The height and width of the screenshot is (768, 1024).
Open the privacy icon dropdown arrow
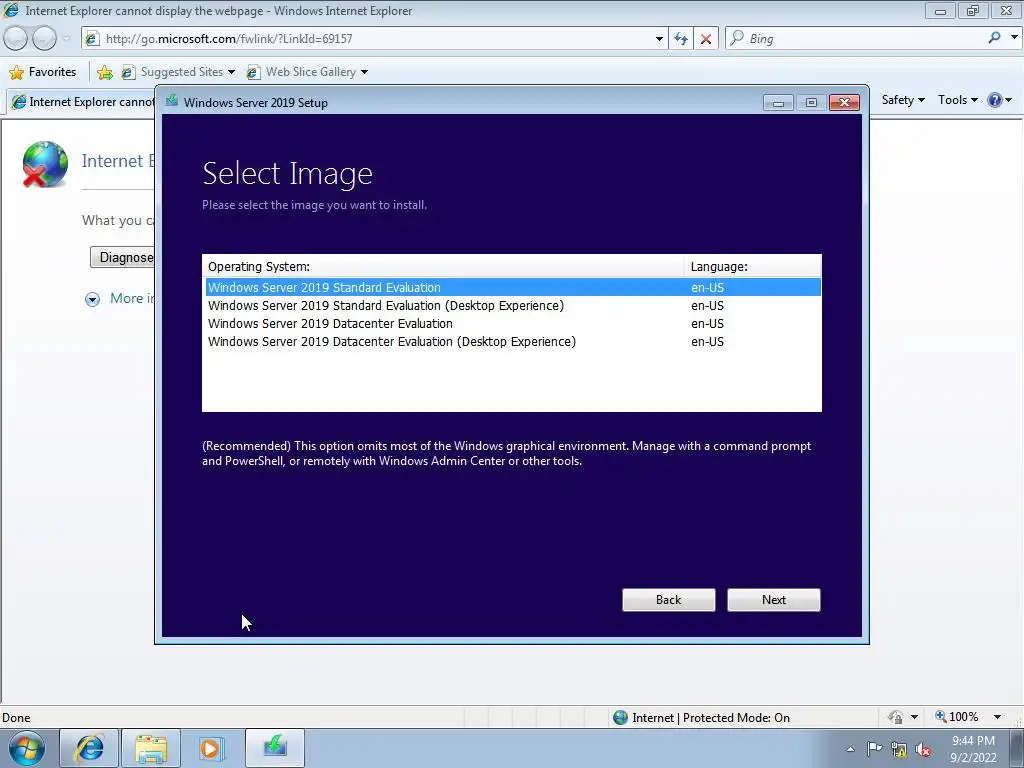coord(914,717)
